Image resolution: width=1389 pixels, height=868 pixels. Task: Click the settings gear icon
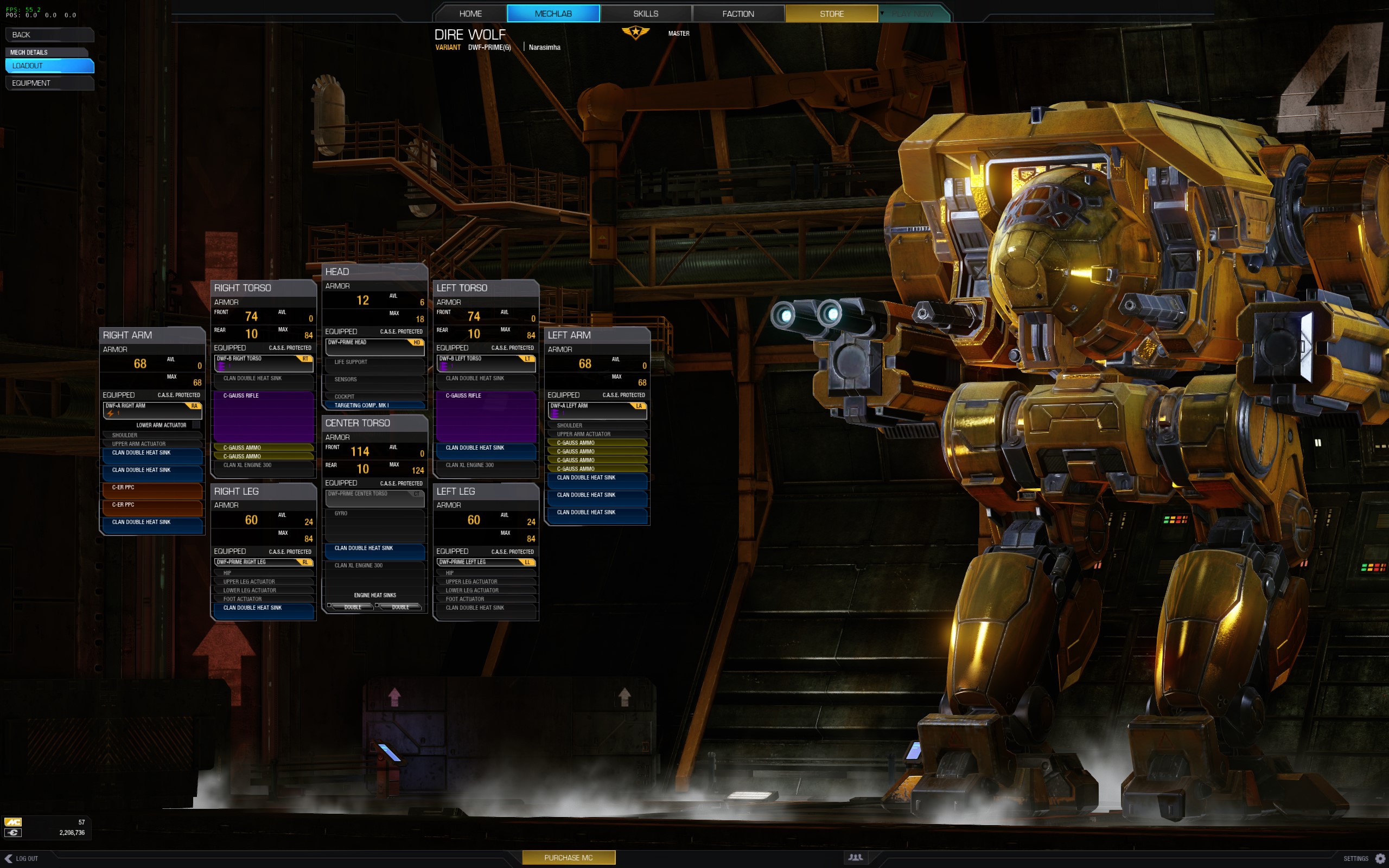1380,858
